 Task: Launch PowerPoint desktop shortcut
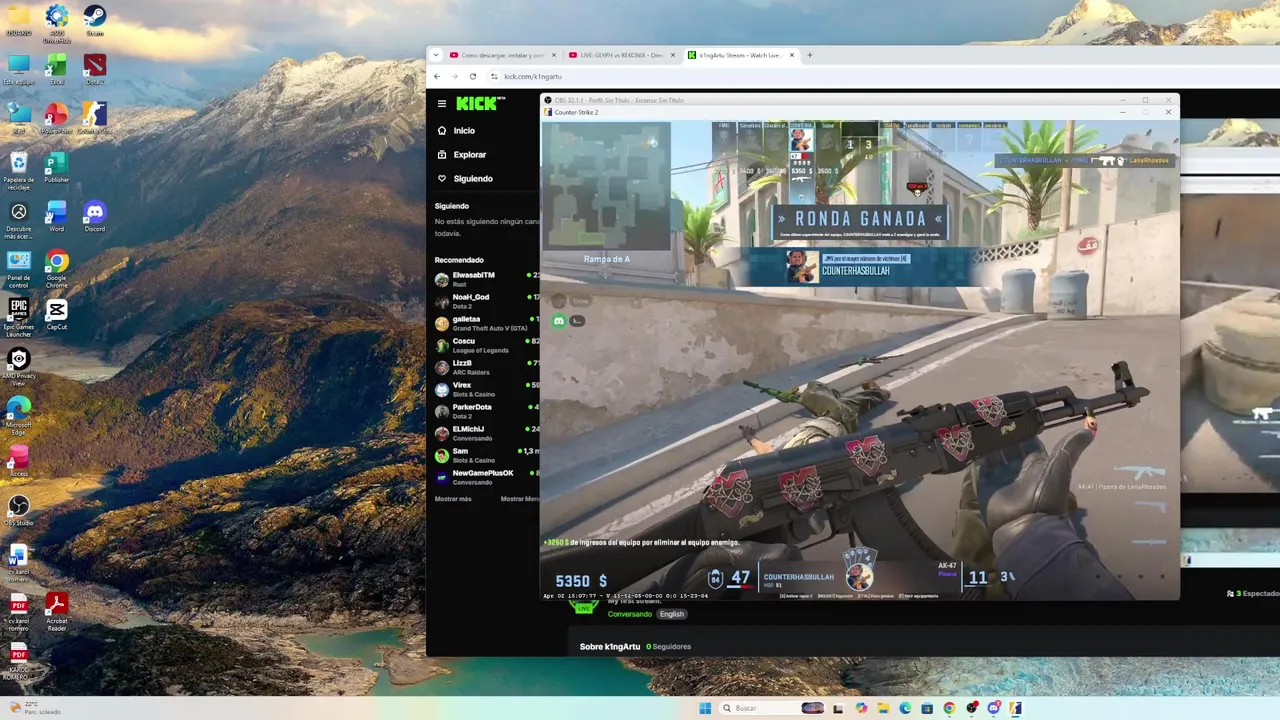pyautogui.click(x=57, y=118)
